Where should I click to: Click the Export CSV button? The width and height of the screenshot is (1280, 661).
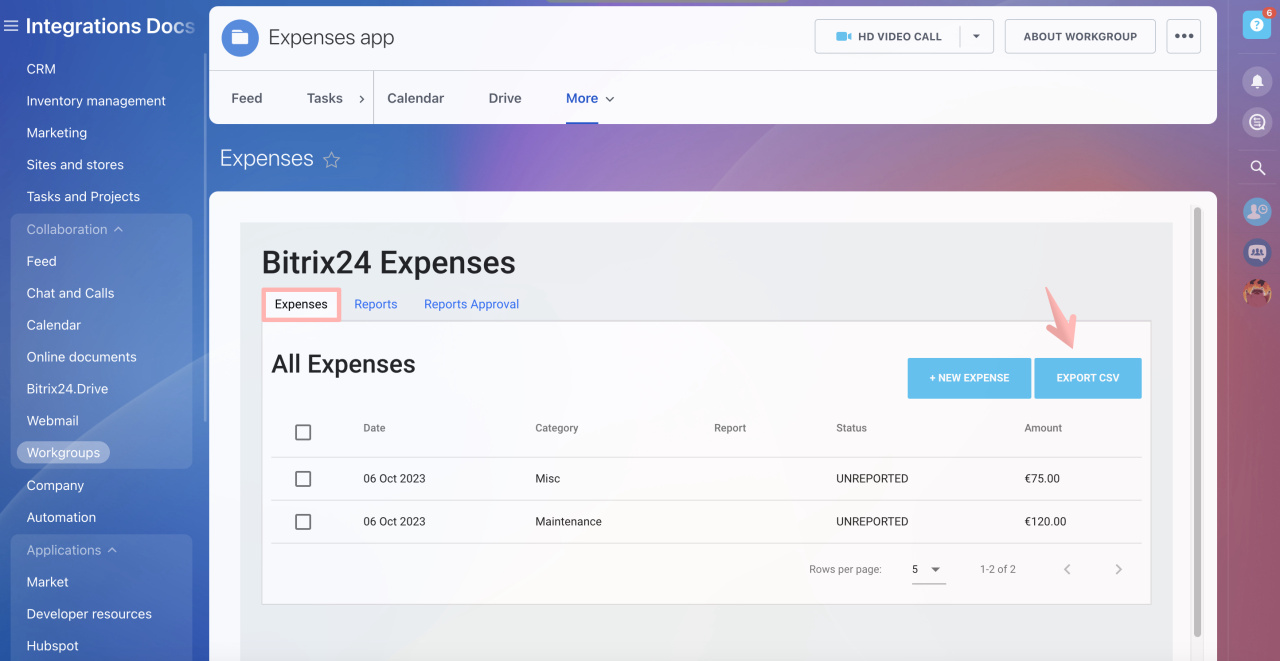pyautogui.click(x=1088, y=378)
